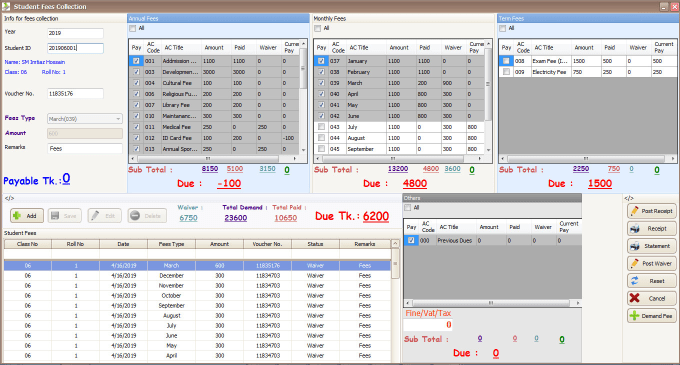680x365 pixels.
Task: Check the All checkbox in Others panel
Action: coord(408,208)
